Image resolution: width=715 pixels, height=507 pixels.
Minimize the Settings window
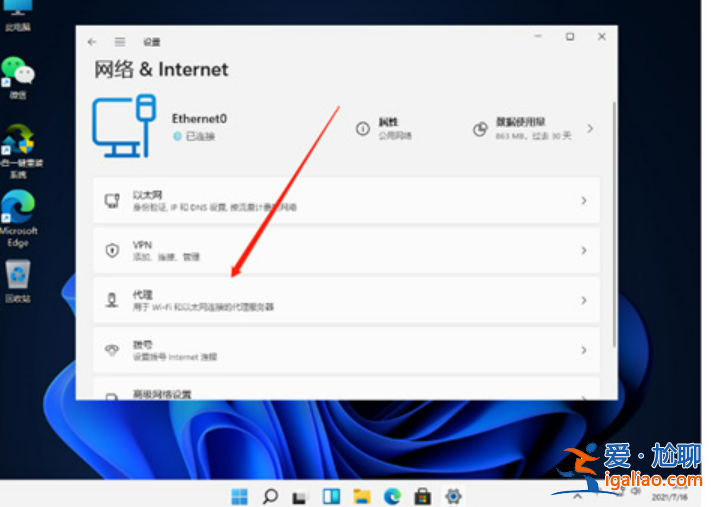coord(538,36)
